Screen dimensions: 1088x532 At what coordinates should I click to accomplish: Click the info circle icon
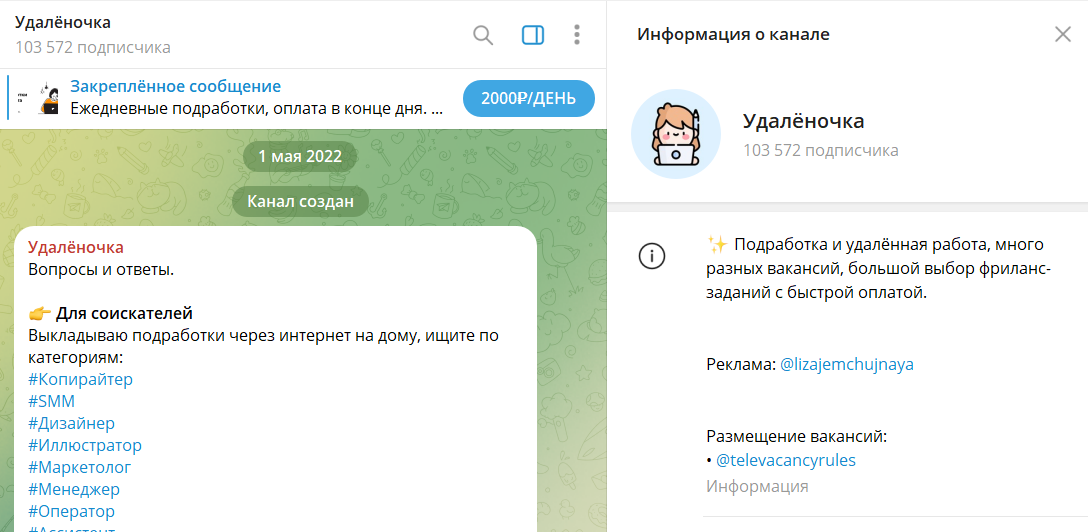coord(651,257)
